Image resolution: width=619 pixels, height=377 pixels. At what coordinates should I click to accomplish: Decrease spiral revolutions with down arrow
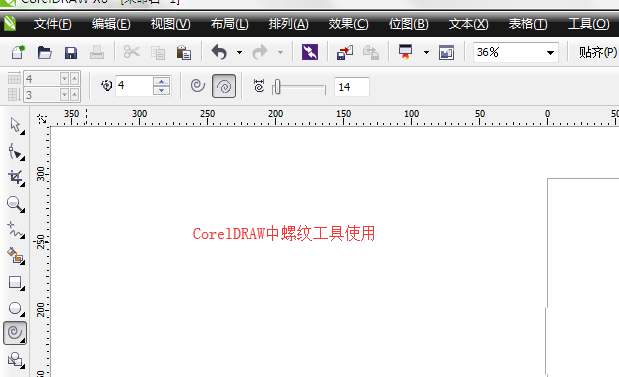161,91
